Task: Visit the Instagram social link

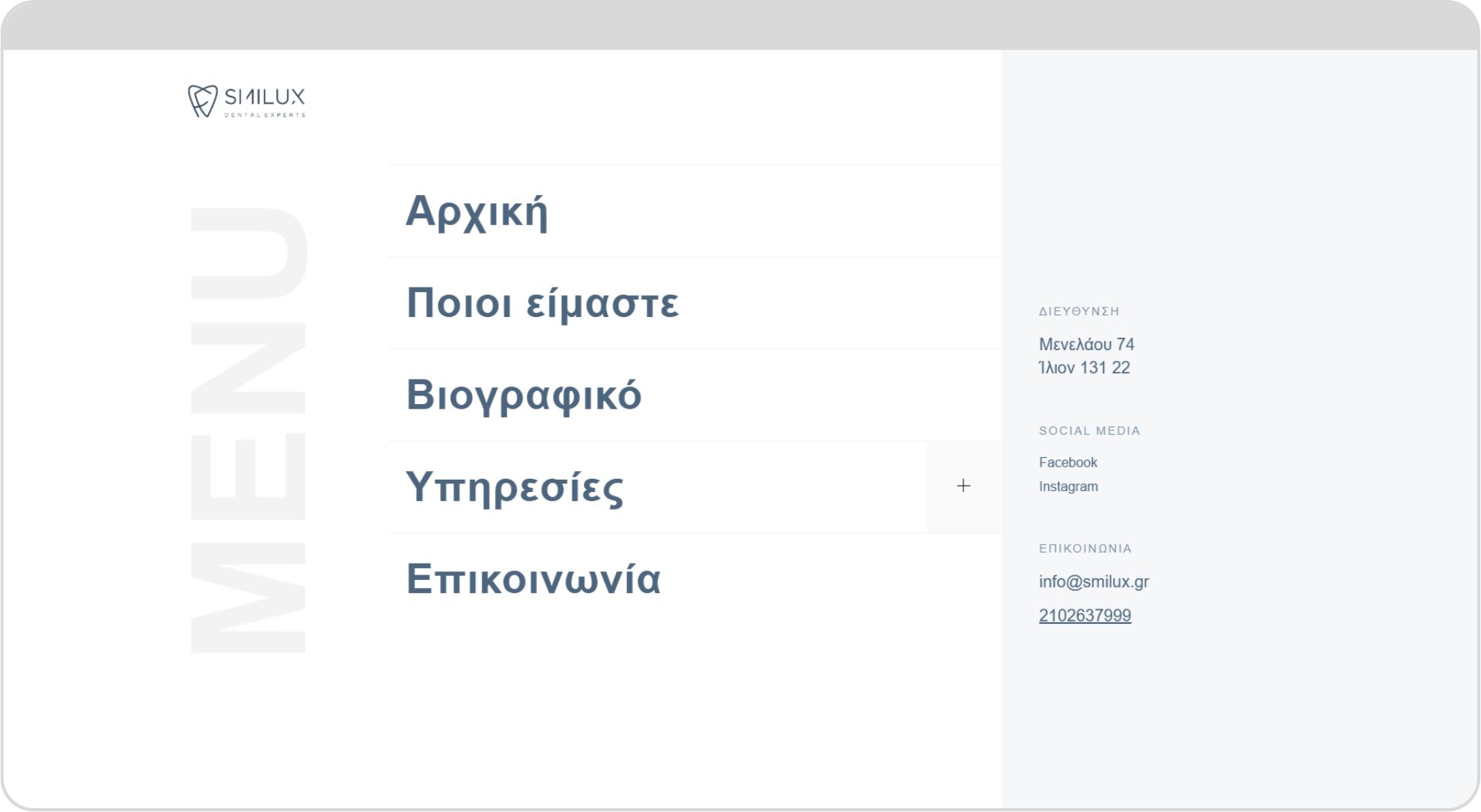Action: [1068, 487]
